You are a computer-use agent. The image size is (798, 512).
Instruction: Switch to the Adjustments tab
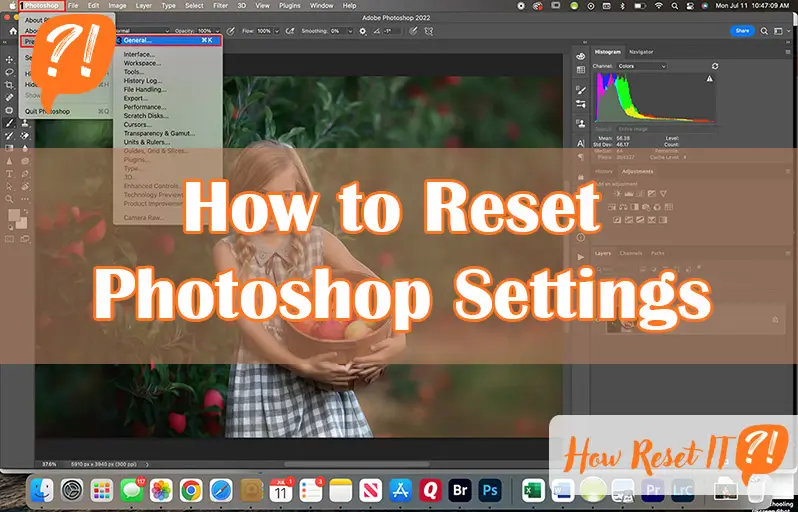tap(637, 172)
